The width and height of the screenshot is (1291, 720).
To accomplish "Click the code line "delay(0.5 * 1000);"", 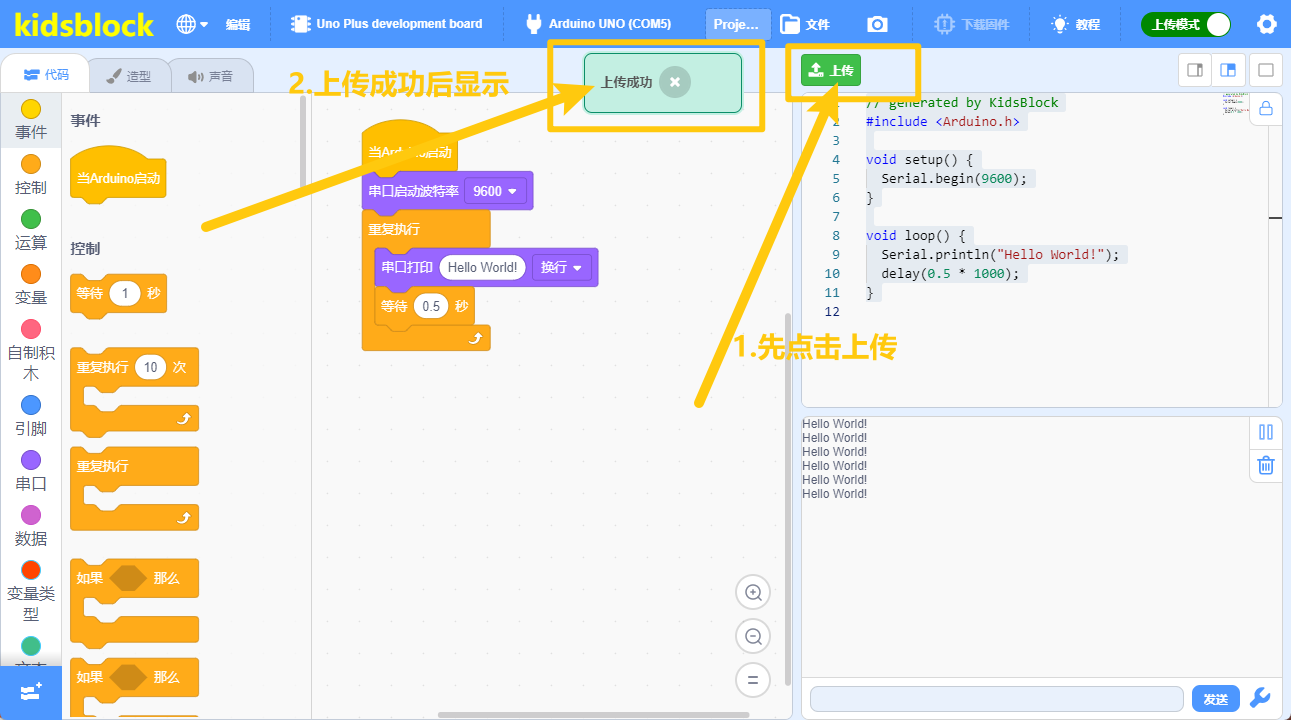I will tap(950, 274).
